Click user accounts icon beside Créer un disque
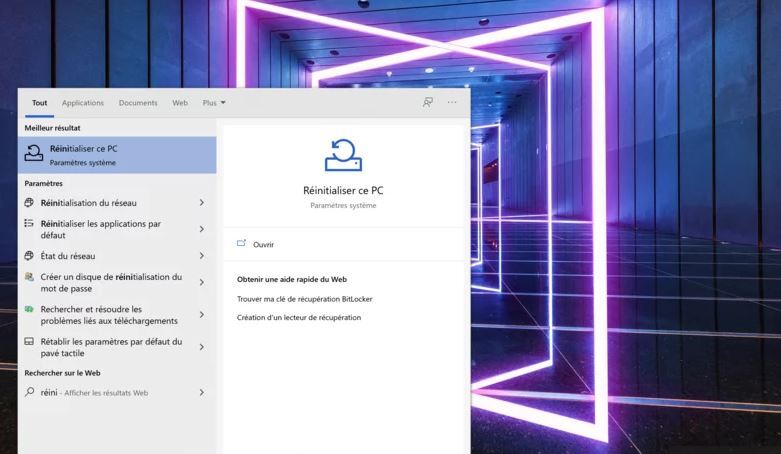This screenshot has height=454, width=781. tap(29, 277)
